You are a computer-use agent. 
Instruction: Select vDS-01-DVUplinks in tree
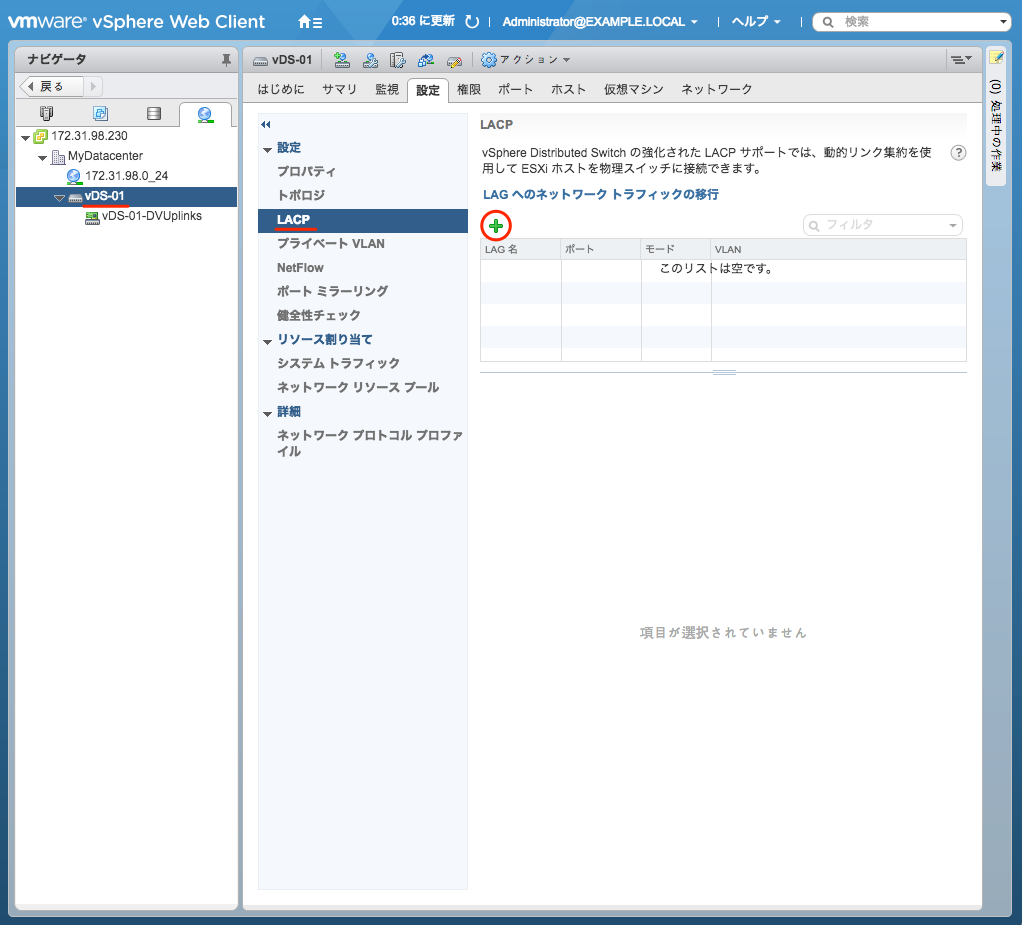point(152,216)
